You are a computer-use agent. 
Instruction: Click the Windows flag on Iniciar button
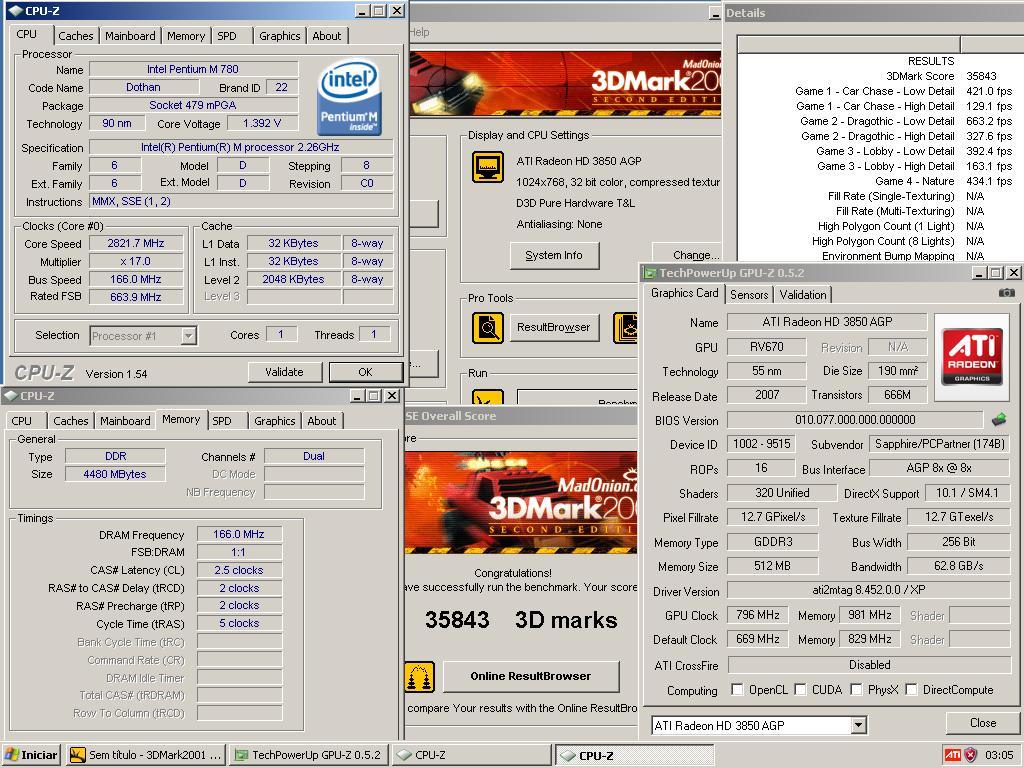pyautogui.click(x=12, y=755)
